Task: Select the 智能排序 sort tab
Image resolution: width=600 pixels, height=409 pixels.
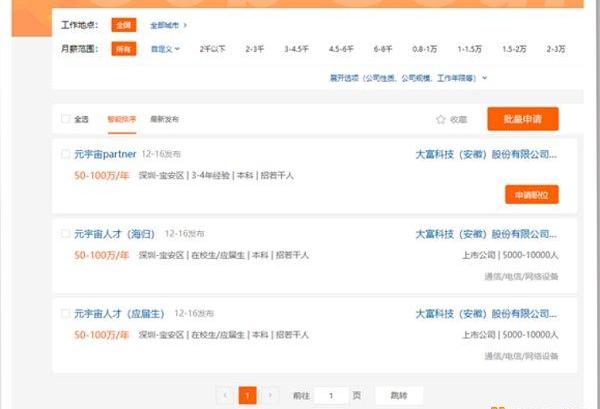Action: click(x=122, y=120)
